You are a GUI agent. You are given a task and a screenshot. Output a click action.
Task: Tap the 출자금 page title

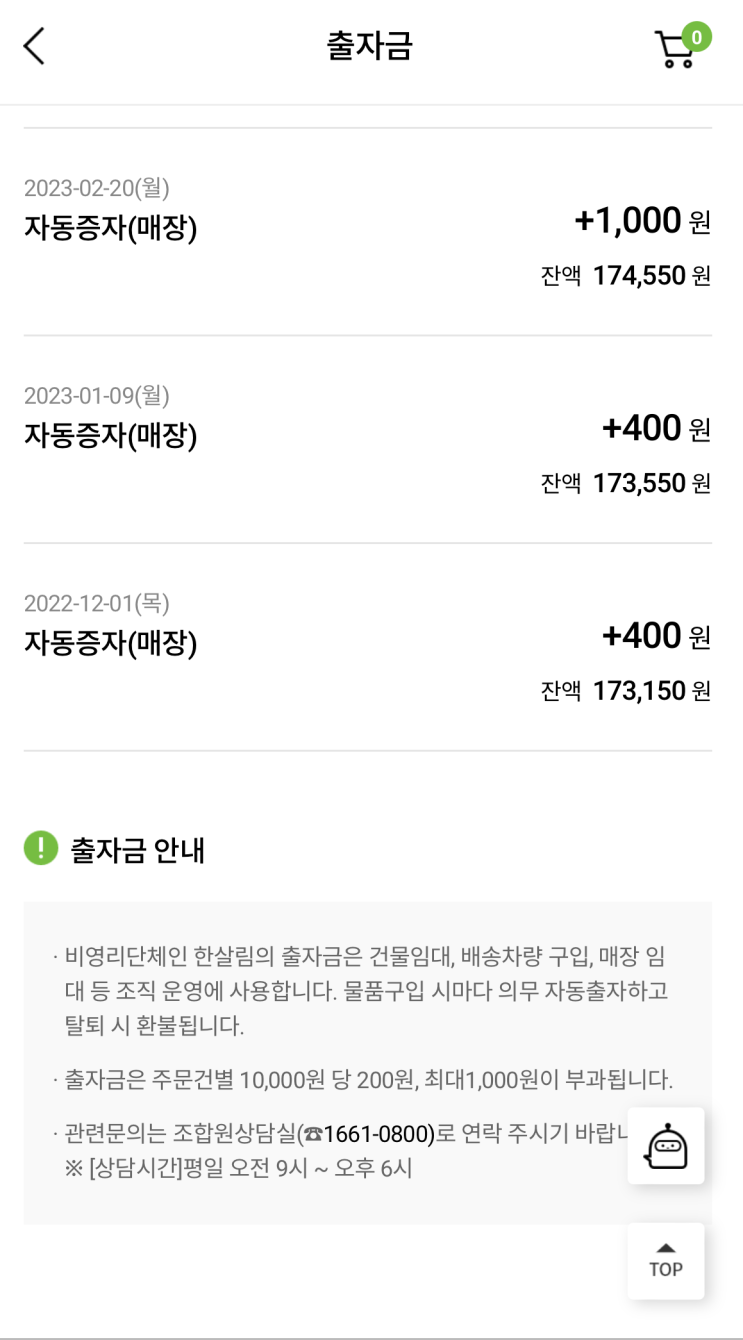370,46
